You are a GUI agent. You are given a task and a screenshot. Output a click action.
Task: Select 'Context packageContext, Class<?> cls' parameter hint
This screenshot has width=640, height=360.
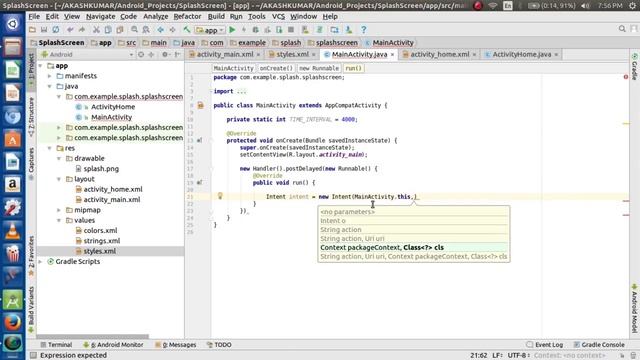point(413,247)
